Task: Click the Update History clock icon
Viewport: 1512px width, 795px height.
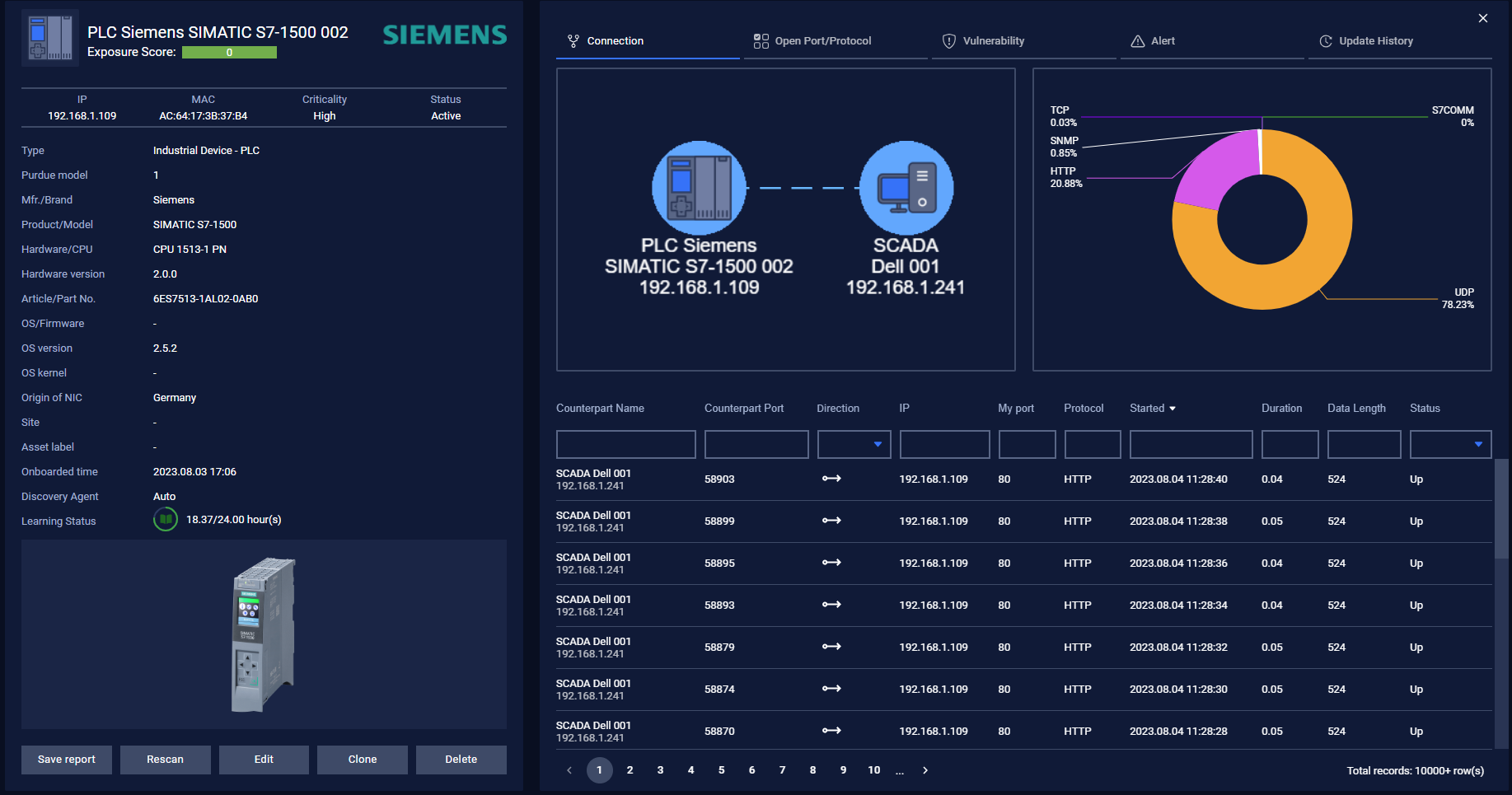Action: [x=1326, y=41]
